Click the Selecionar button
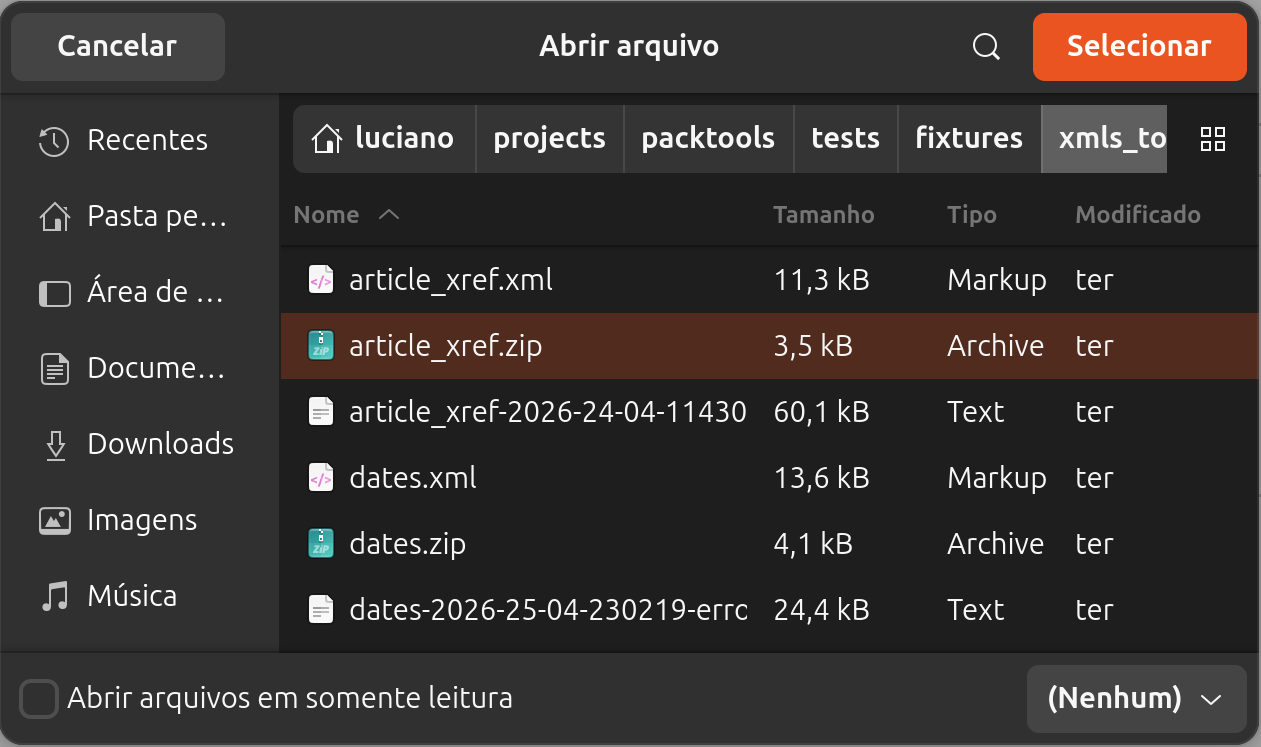The height and width of the screenshot is (747, 1261). 1139,47
